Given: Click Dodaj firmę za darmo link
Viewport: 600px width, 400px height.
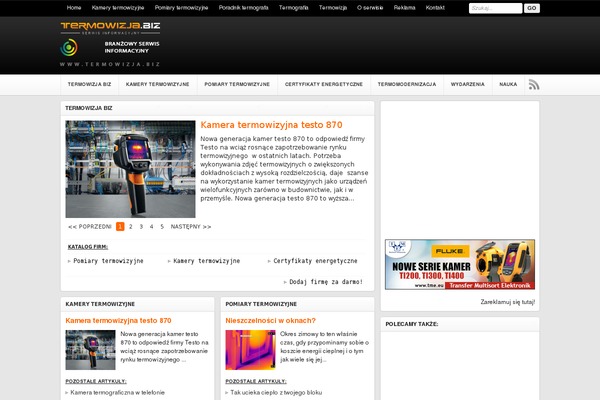Looking at the screenshot, I should point(326,282).
